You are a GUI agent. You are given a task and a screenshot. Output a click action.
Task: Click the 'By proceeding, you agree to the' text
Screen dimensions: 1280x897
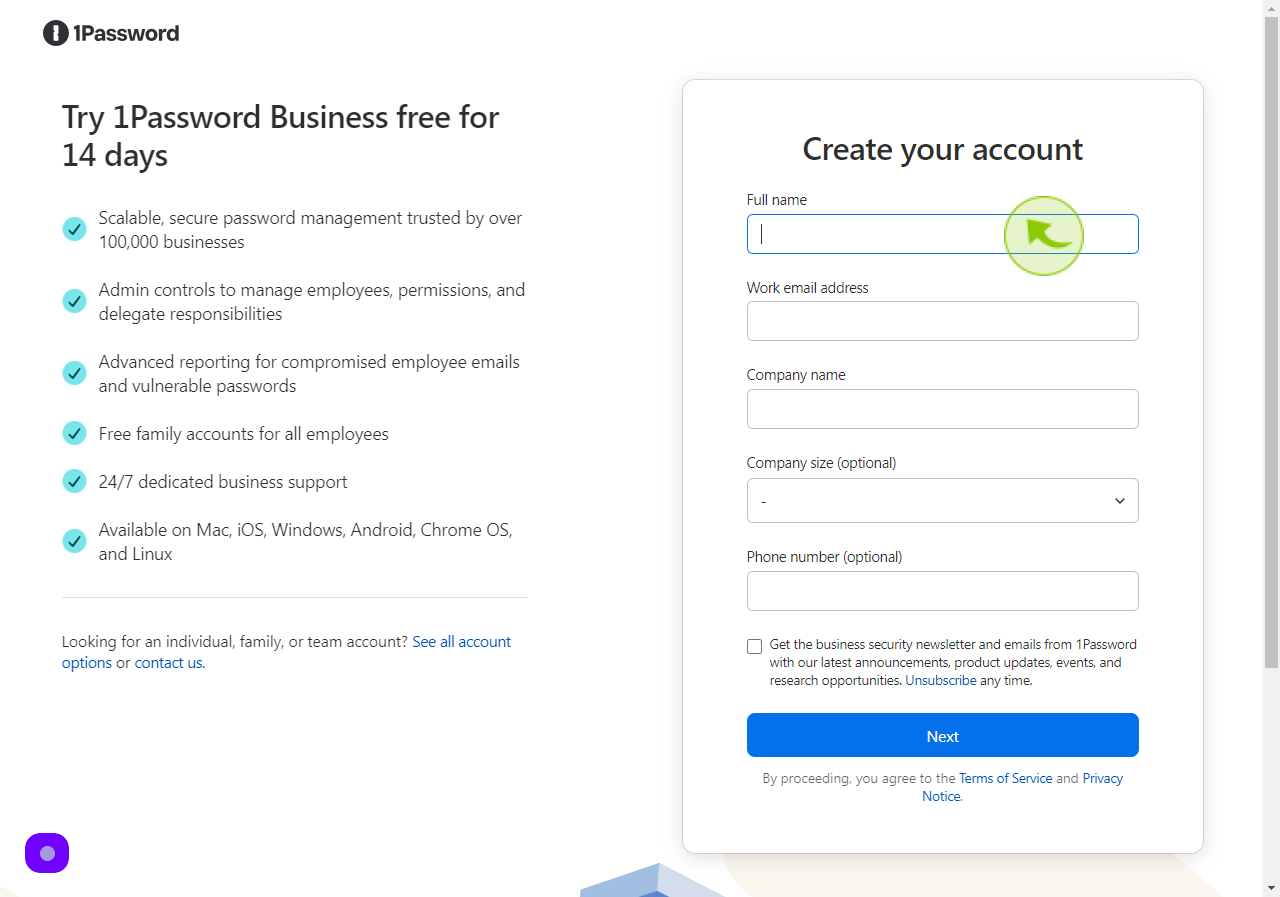(859, 779)
